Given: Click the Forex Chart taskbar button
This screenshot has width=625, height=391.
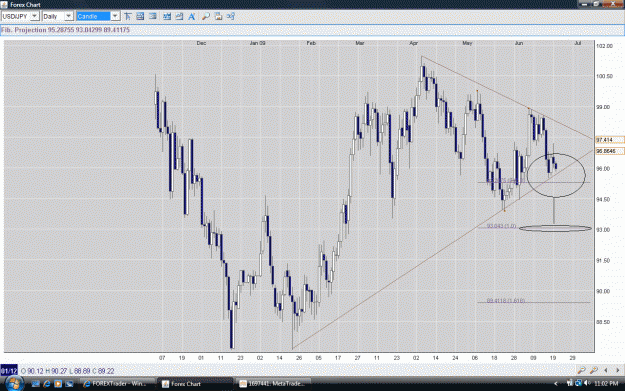Looking at the screenshot, I should (195, 384).
